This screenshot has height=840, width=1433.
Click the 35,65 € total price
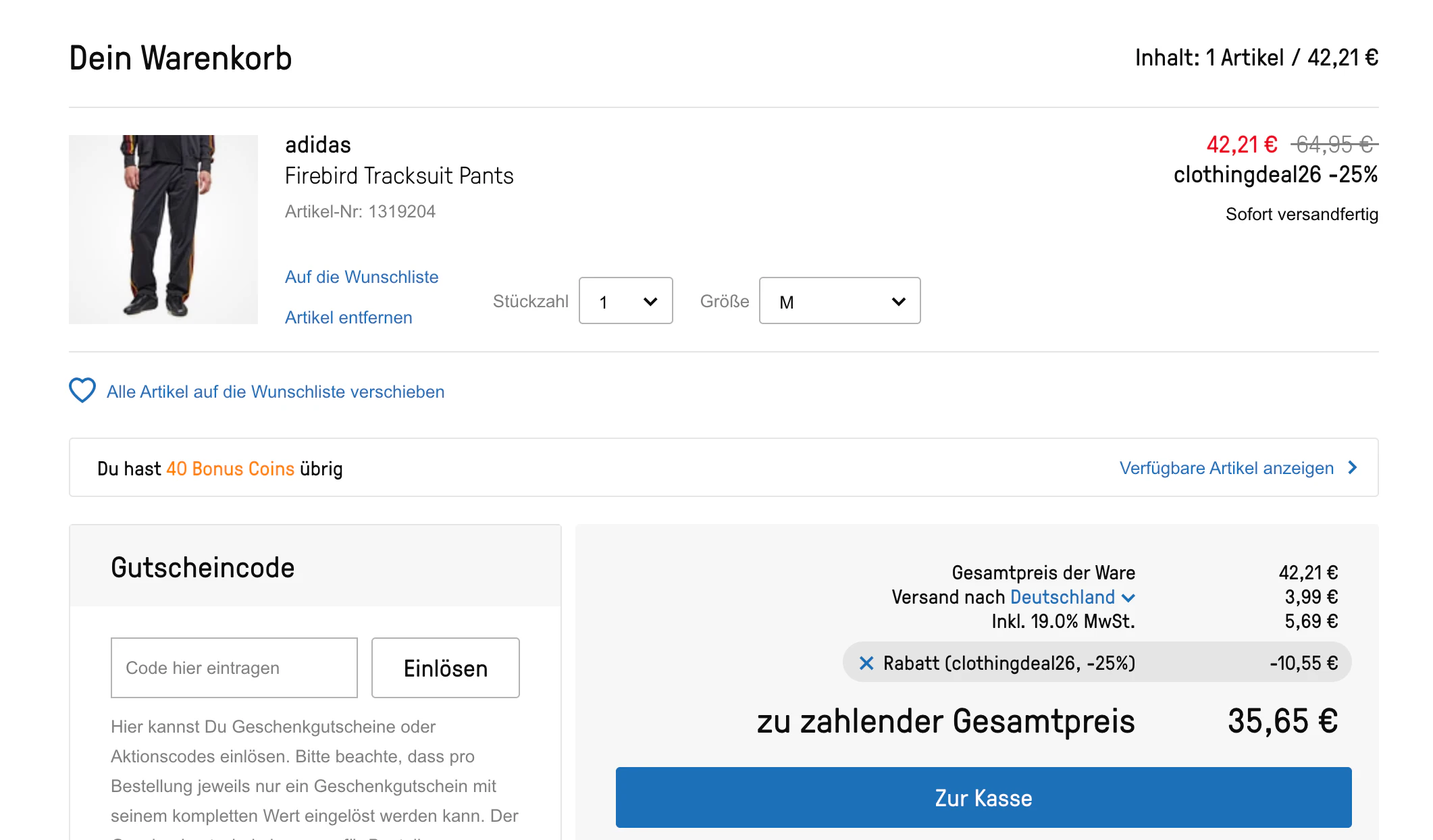click(1282, 720)
